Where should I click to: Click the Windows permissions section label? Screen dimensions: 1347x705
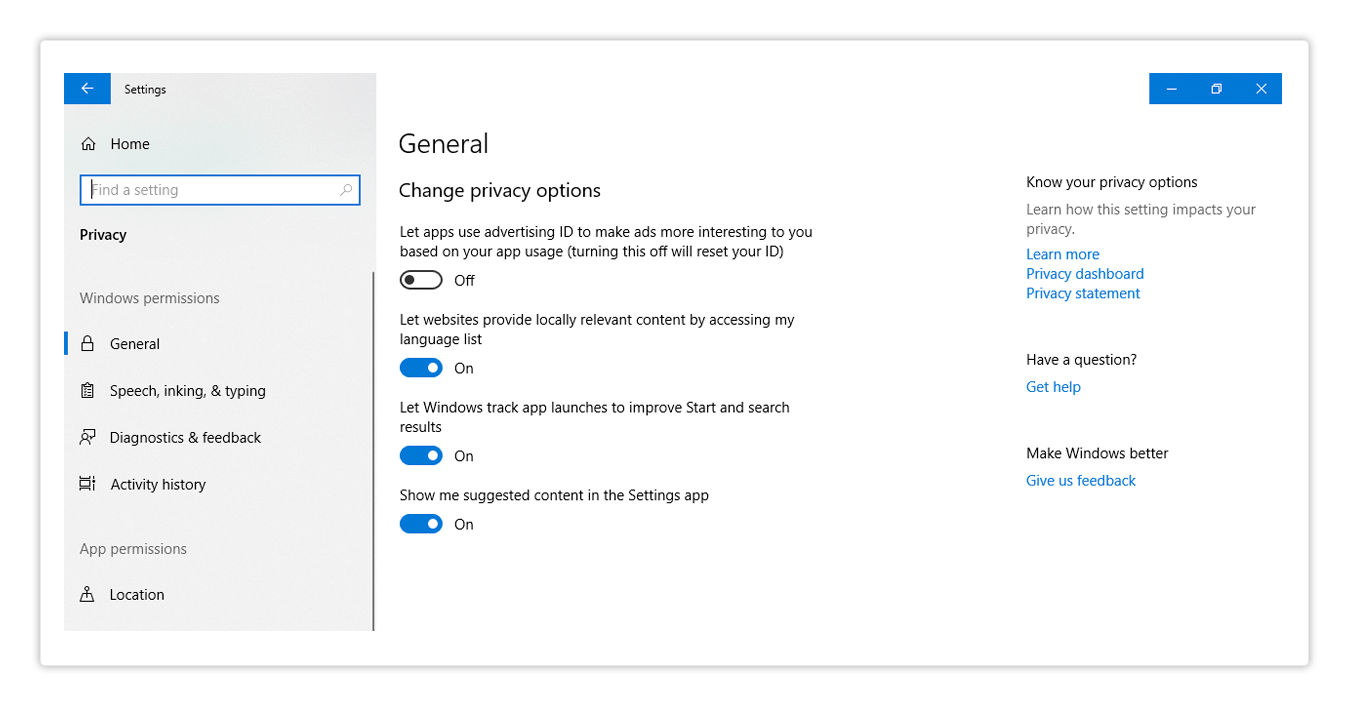pos(150,298)
